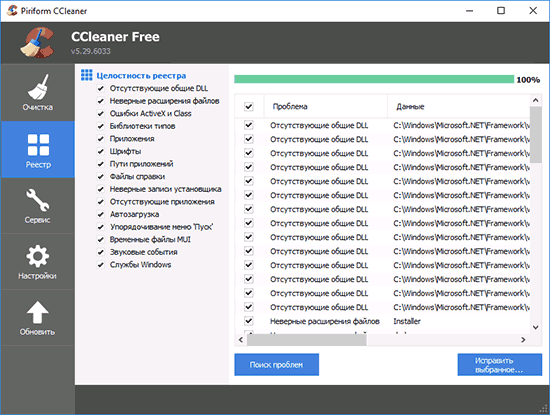Select the Реестр registry section
Screen dimensions: 550x415
[x=38, y=149]
